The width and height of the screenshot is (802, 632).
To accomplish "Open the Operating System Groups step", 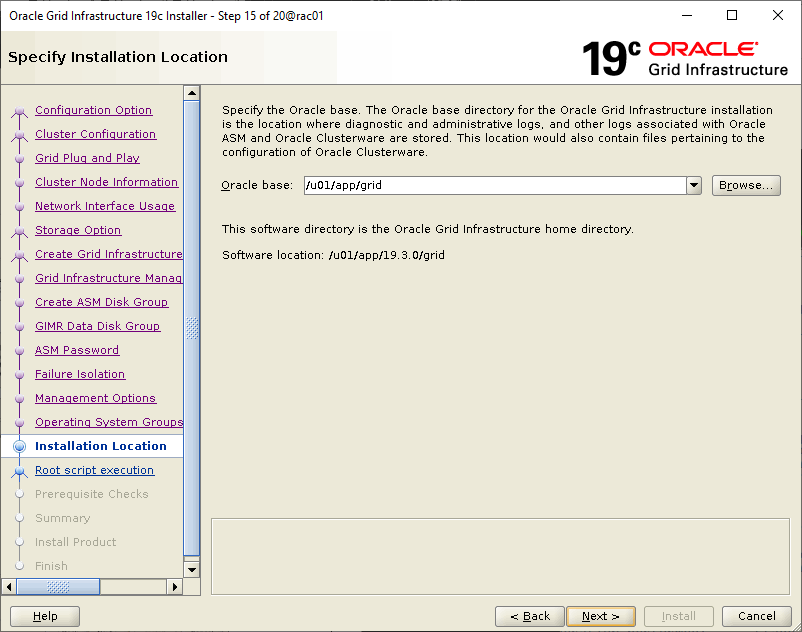I will 109,422.
